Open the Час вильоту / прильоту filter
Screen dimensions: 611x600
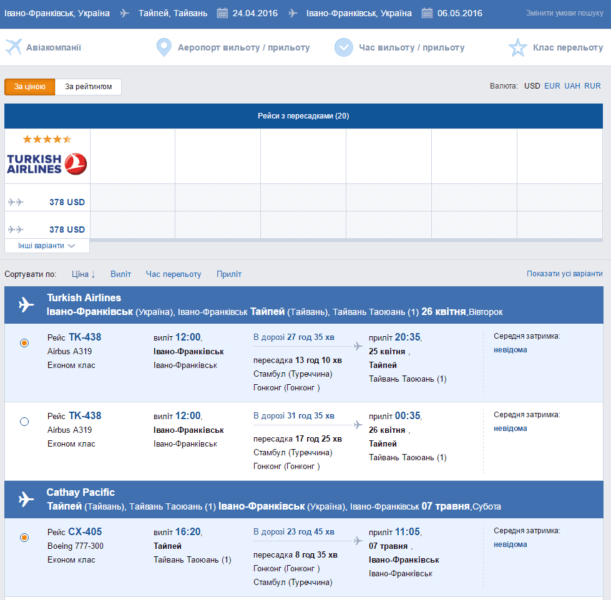click(411, 48)
